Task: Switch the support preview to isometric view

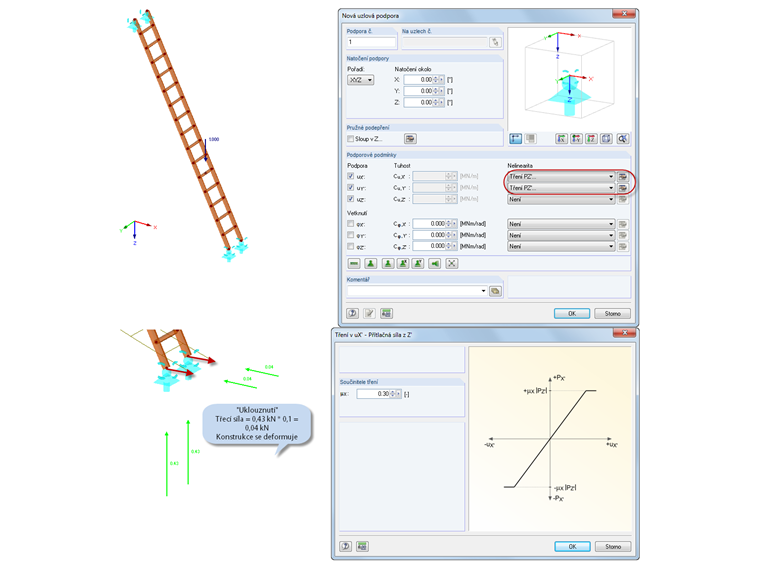Action: click(x=606, y=139)
